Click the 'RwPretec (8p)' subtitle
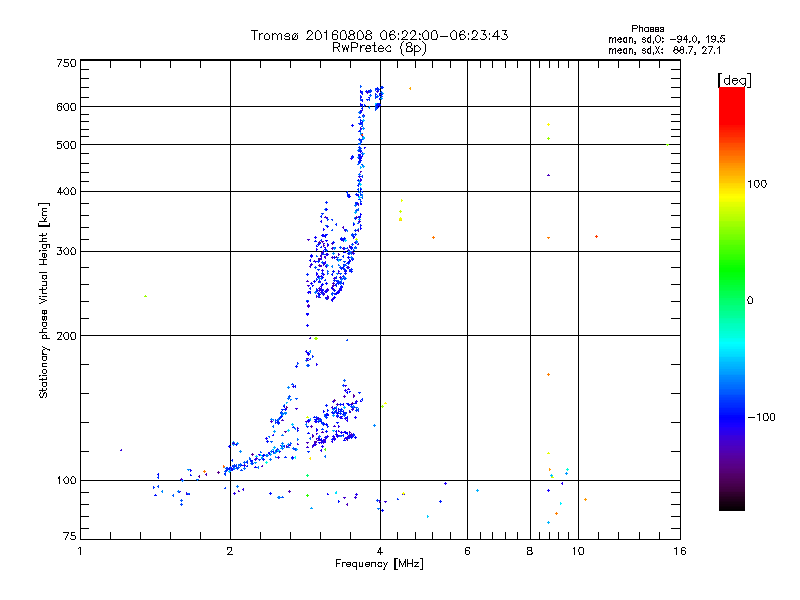Image resolution: width=800 pixels, height=600 pixels. (379, 48)
